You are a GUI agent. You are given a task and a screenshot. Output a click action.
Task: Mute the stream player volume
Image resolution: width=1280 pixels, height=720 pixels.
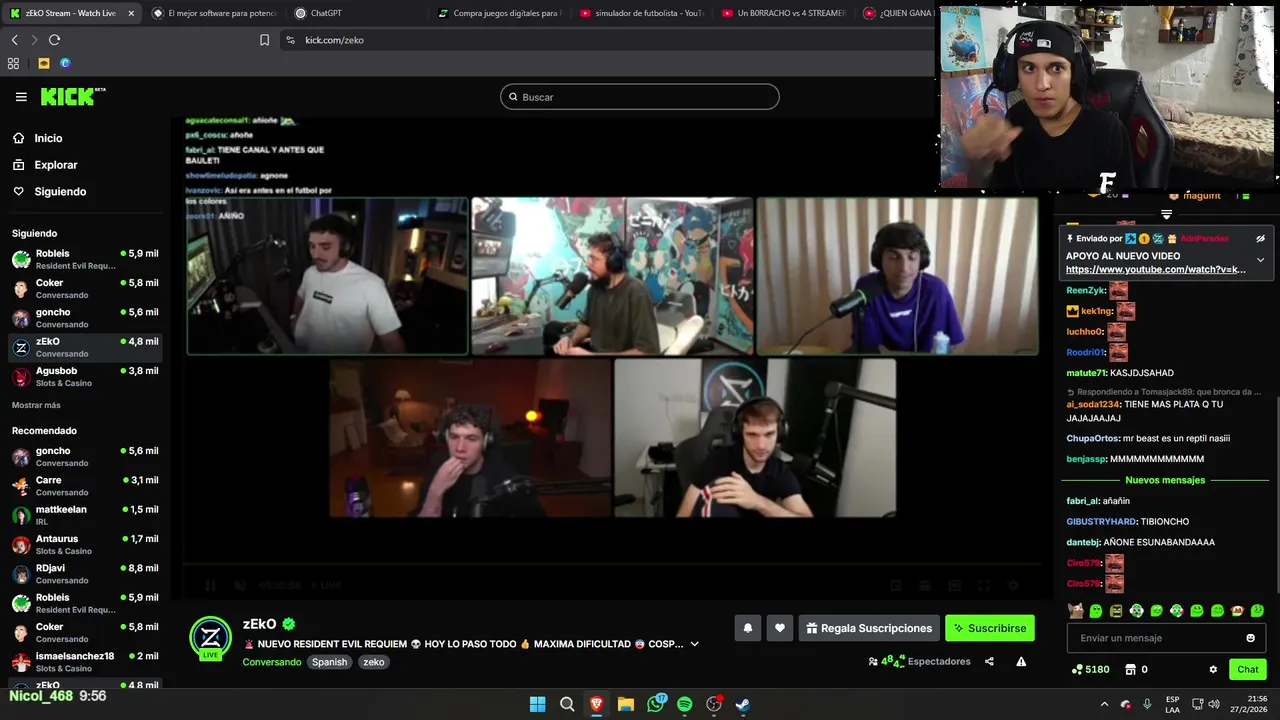click(240, 585)
